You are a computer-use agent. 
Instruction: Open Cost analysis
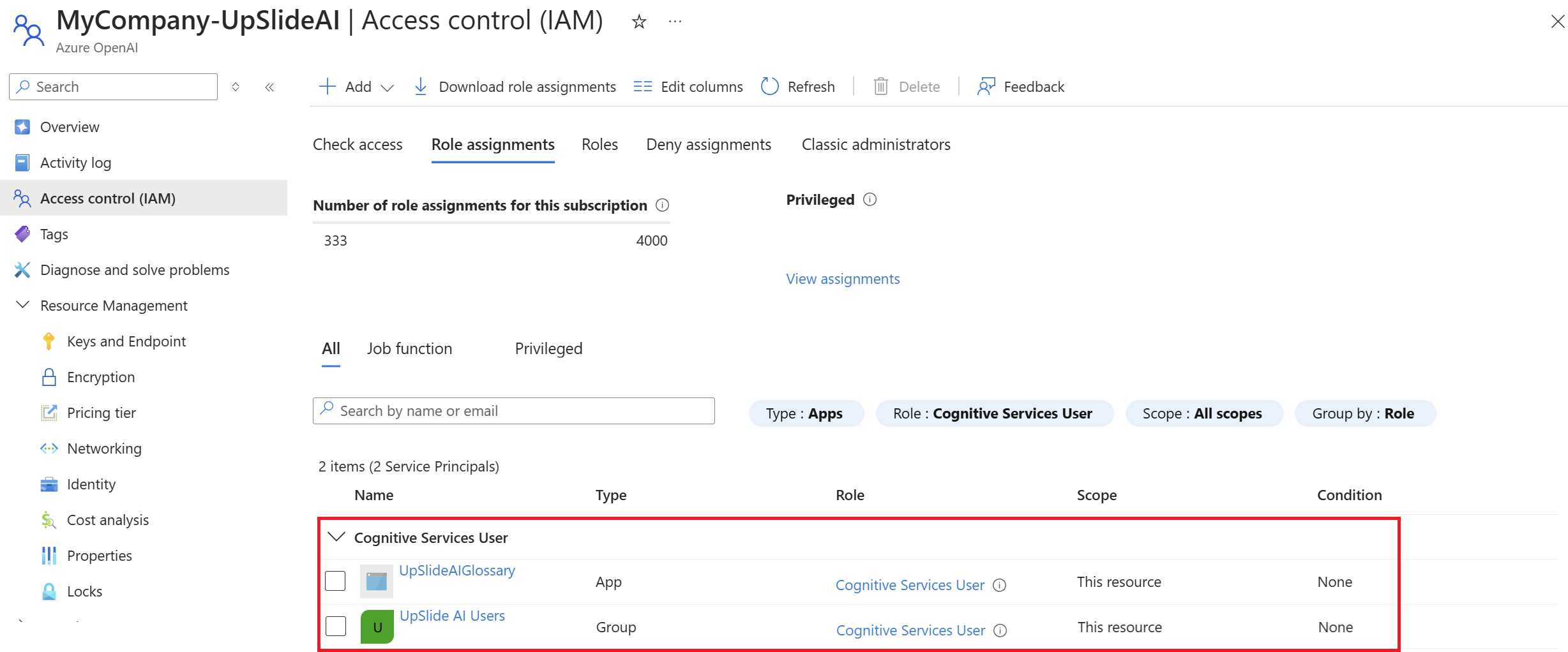108,520
